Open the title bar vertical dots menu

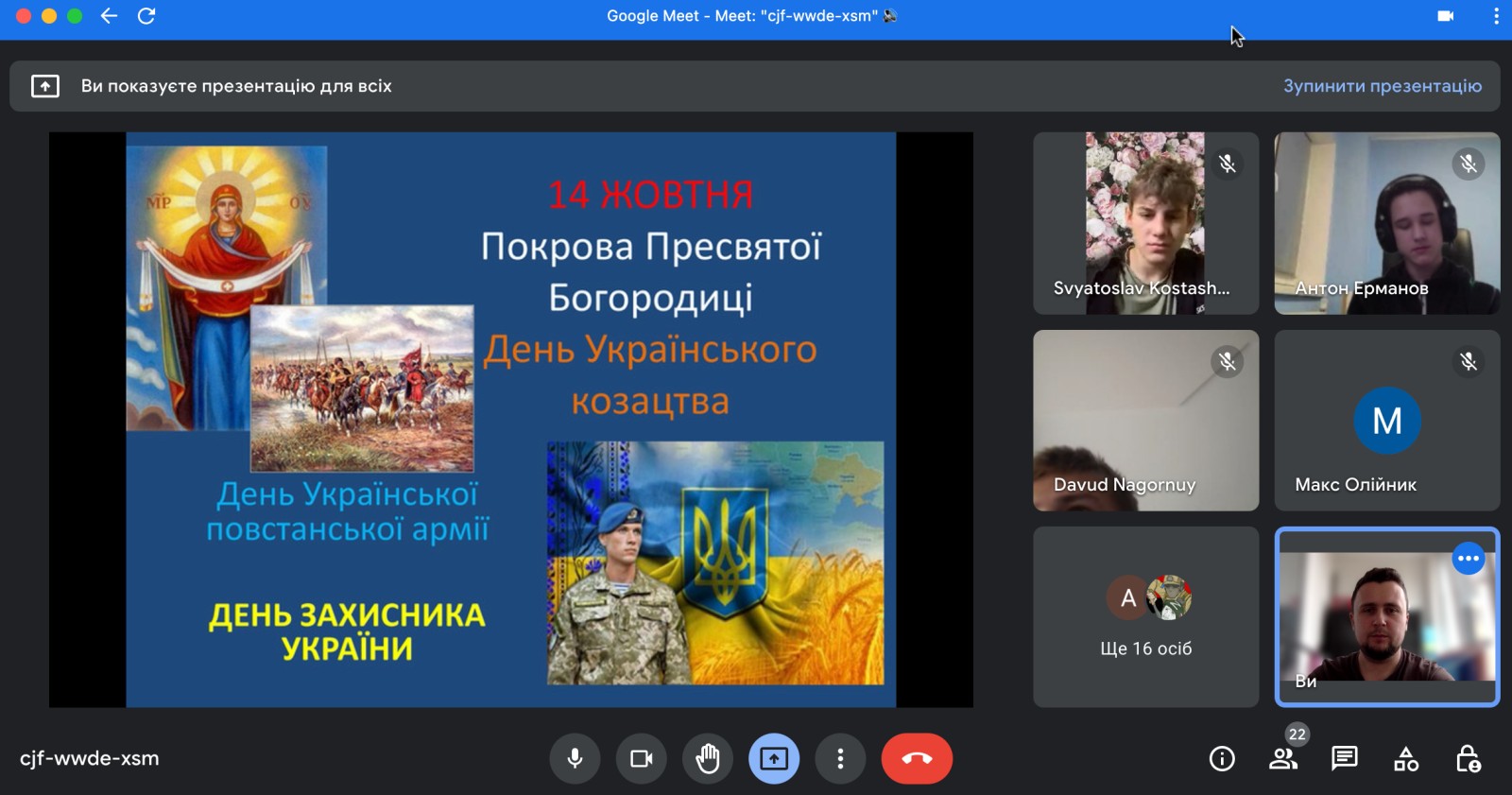tap(1496, 16)
